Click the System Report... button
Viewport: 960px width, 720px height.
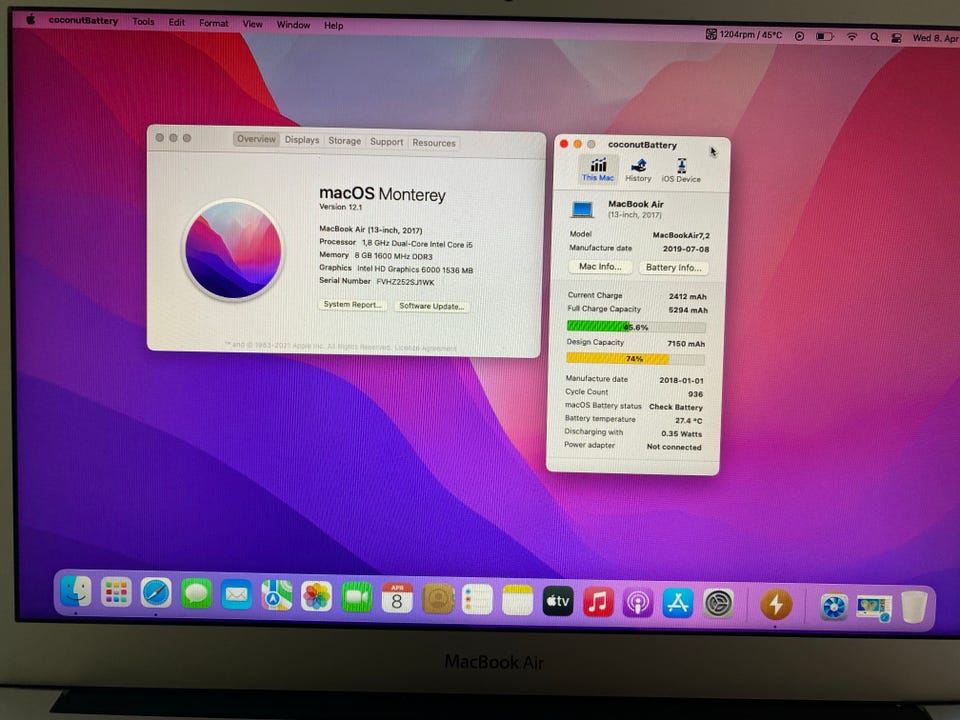[353, 304]
